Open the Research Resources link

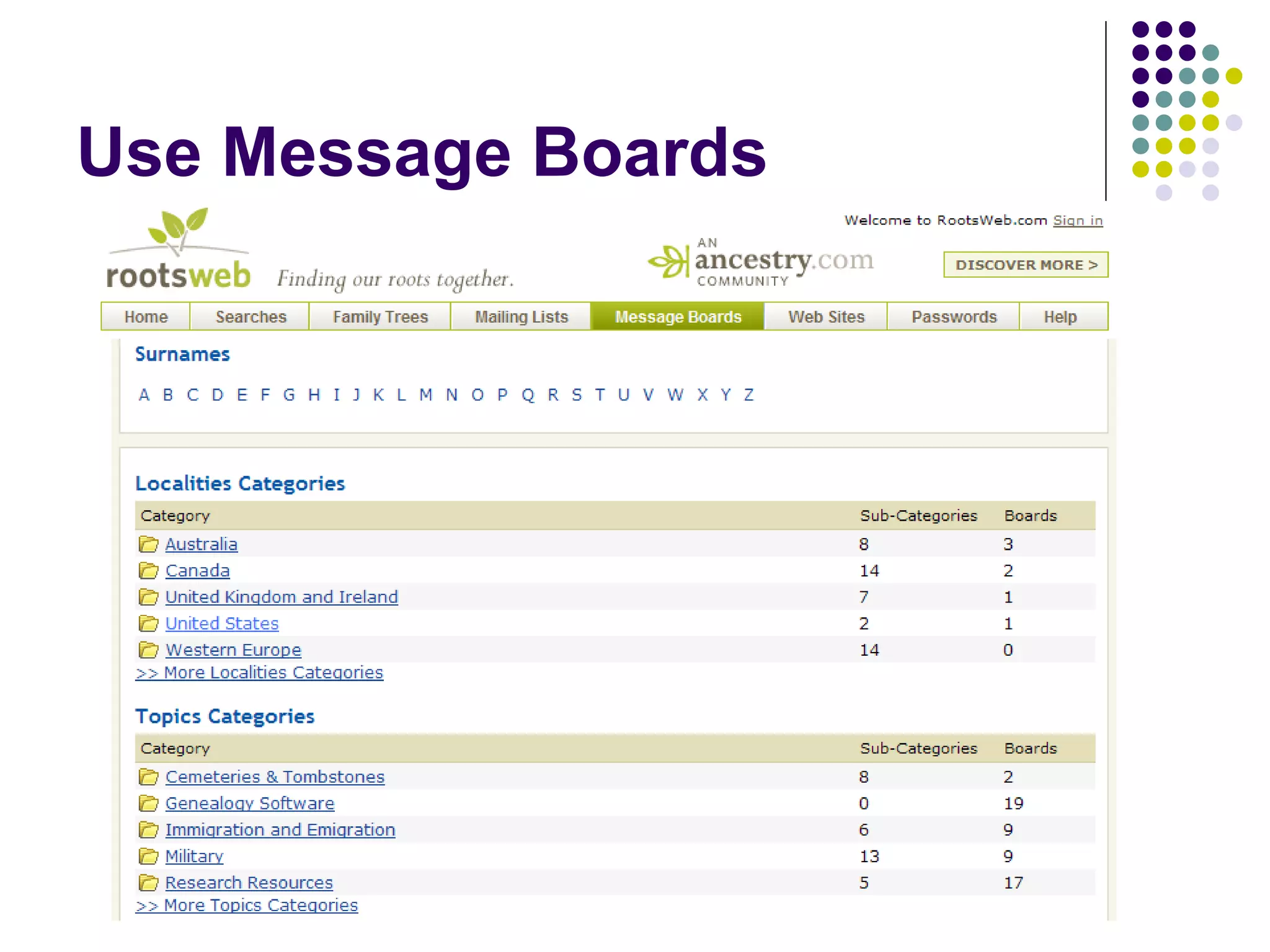click(x=249, y=883)
